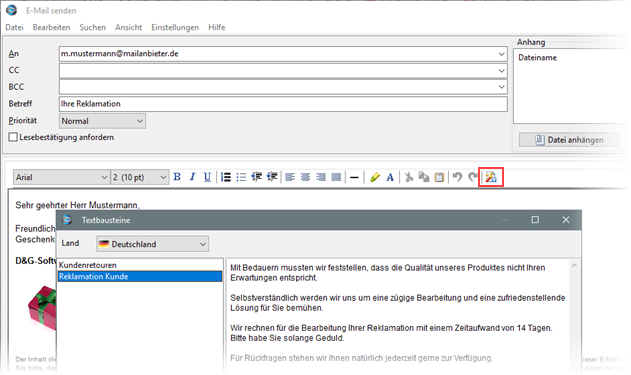Insert a horizontal line

point(354,177)
